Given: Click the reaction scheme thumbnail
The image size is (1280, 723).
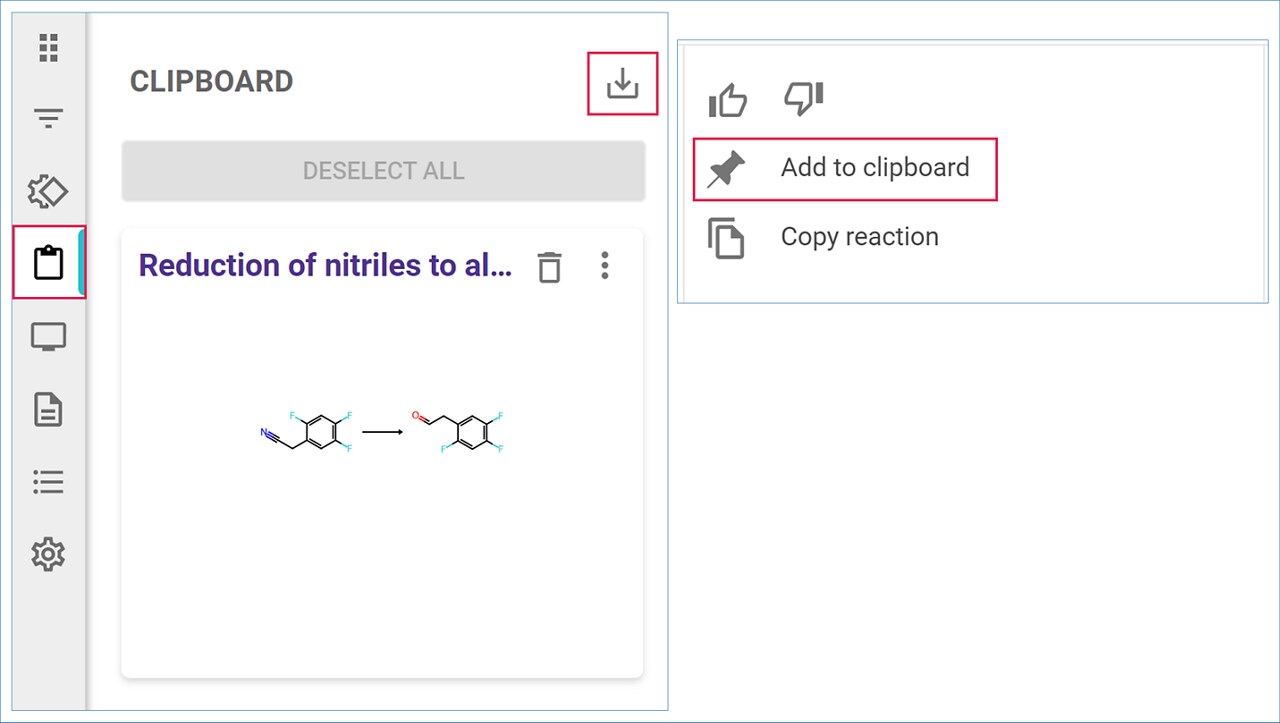Looking at the screenshot, I should point(382,432).
